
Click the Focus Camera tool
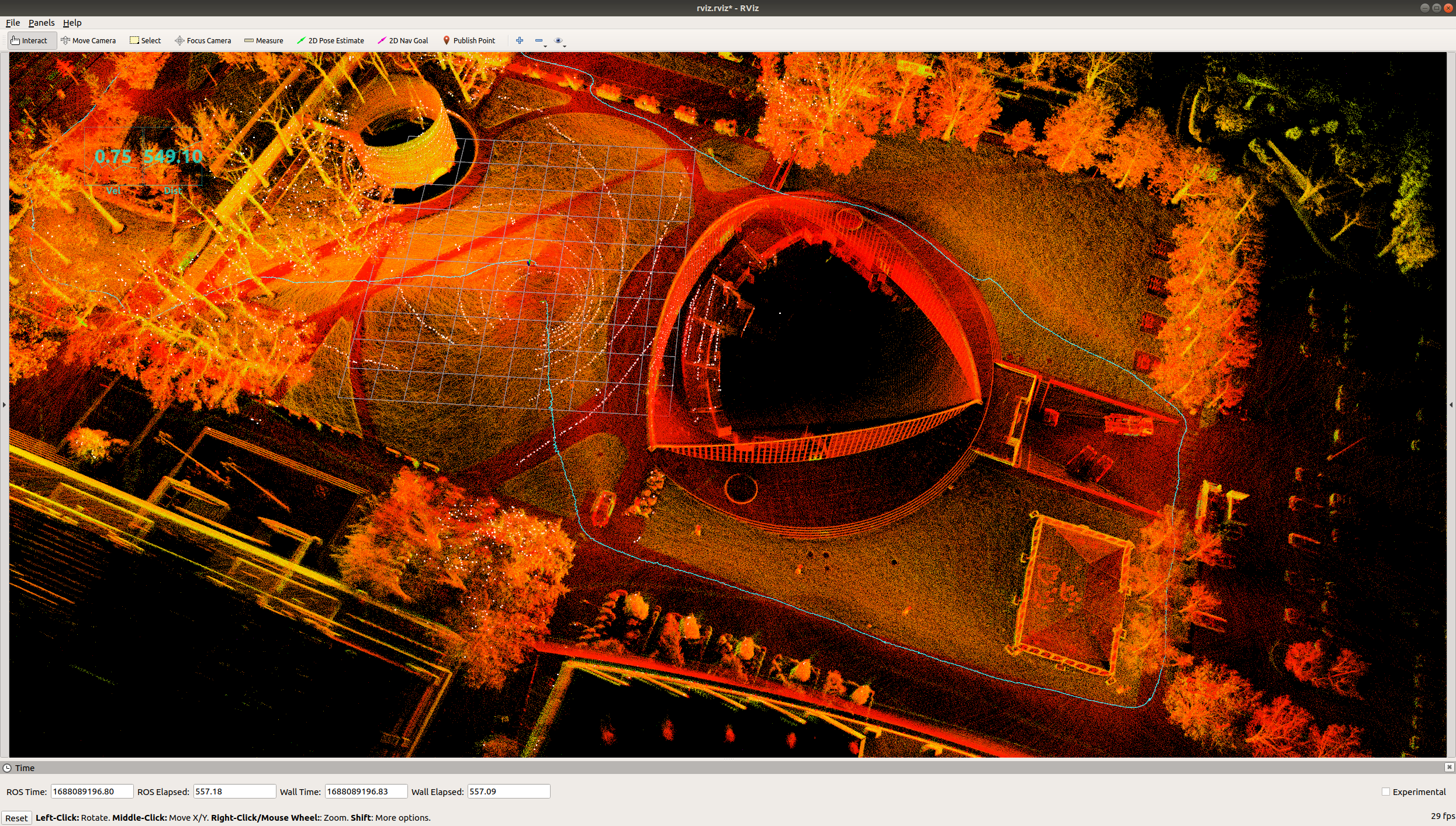[x=203, y=40]
